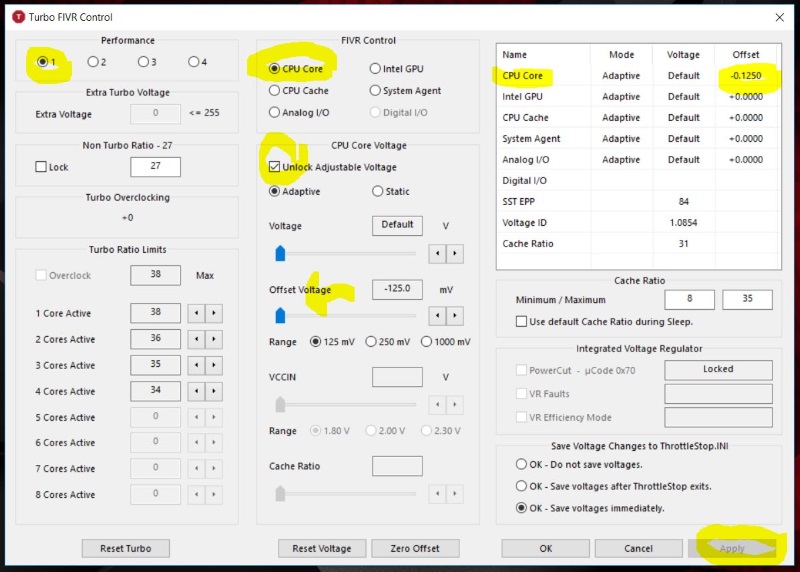
Task: Select Analog I/O row in voltage table
Action: pos(638,159)
